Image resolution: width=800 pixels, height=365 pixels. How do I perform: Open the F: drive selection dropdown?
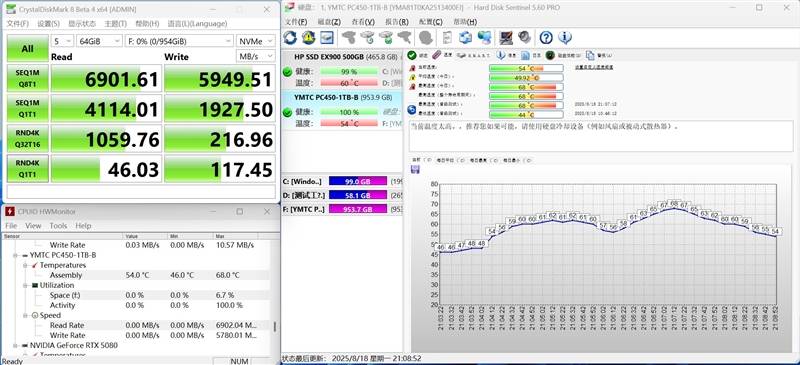[179, 41]
